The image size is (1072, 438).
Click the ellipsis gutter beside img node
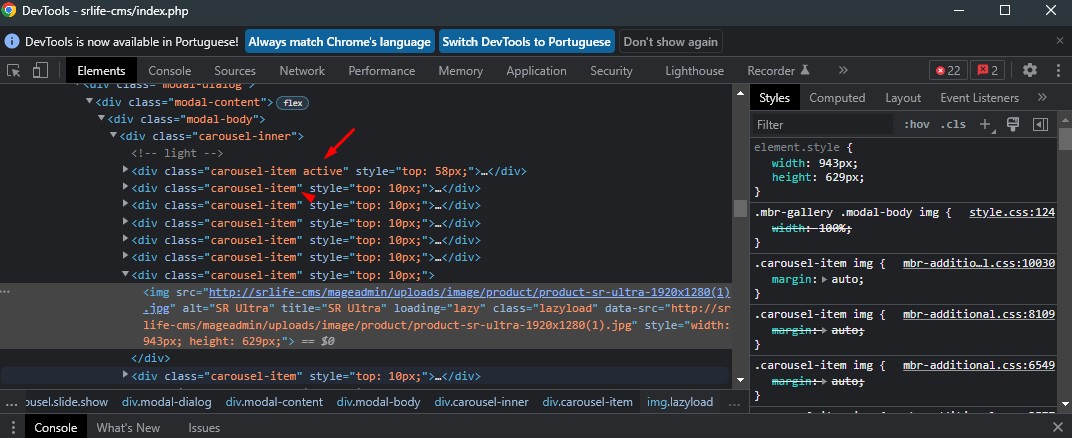7,292
